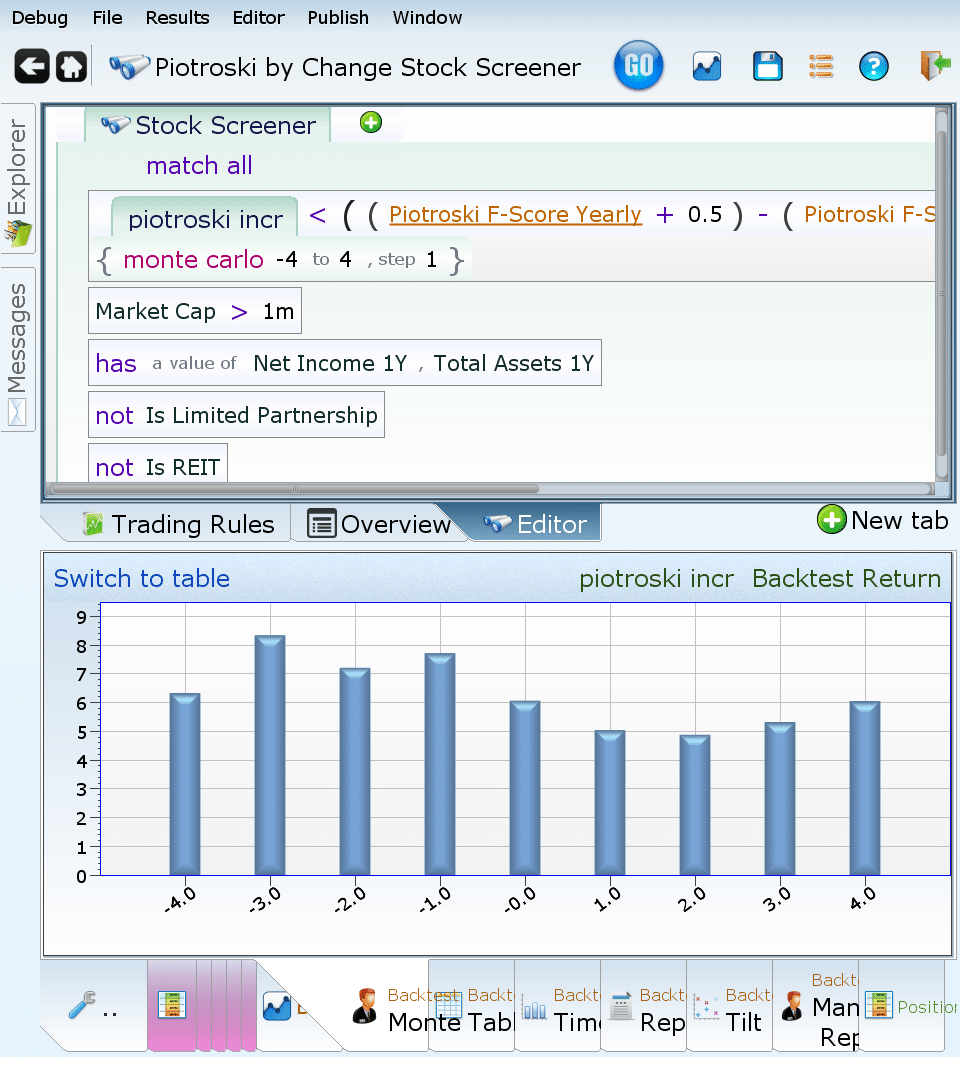Screen dimensions: 960x1091
Task: Open the Piotroski F-Score Yearly link
Action: [515, 214]
